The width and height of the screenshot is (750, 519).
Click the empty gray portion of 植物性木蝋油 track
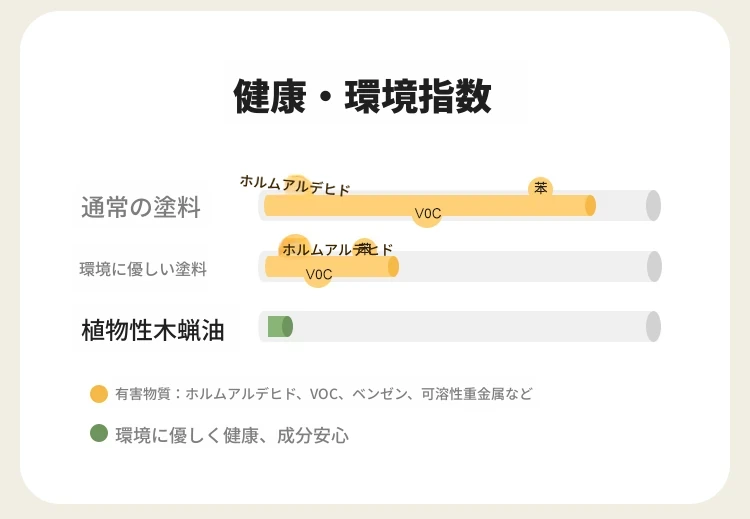(469, 327)
